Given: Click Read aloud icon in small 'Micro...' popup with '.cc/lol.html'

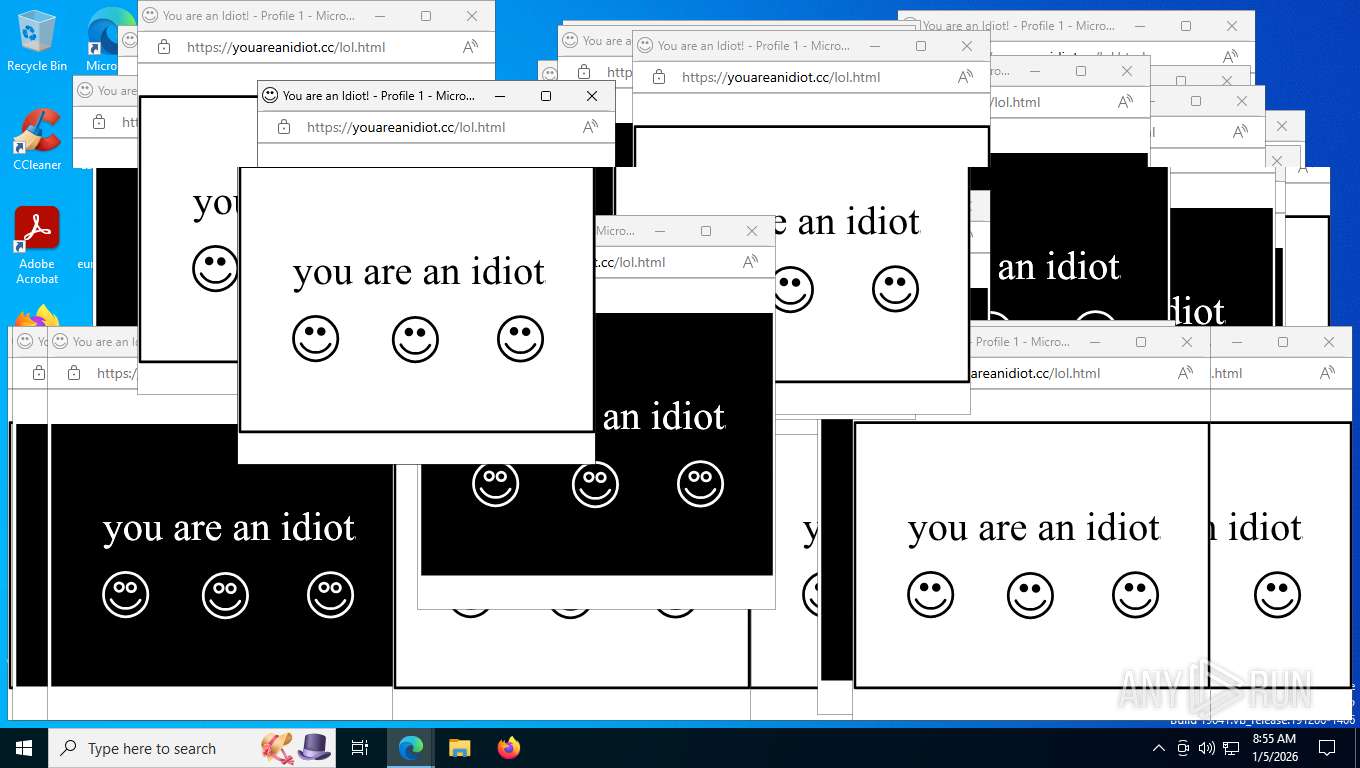Looking at the screenshot, I should pyautogui.click(x=750, y=262).
